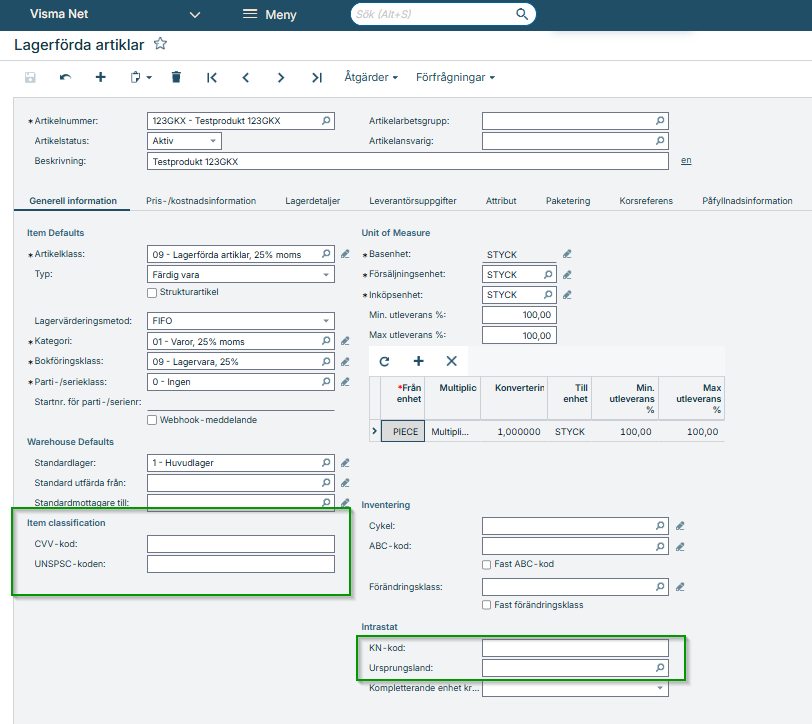The image size is (812, 724).
Task: Switch to the Pris-/kostnadsinformation tab
Action: (x=200, y=201)
